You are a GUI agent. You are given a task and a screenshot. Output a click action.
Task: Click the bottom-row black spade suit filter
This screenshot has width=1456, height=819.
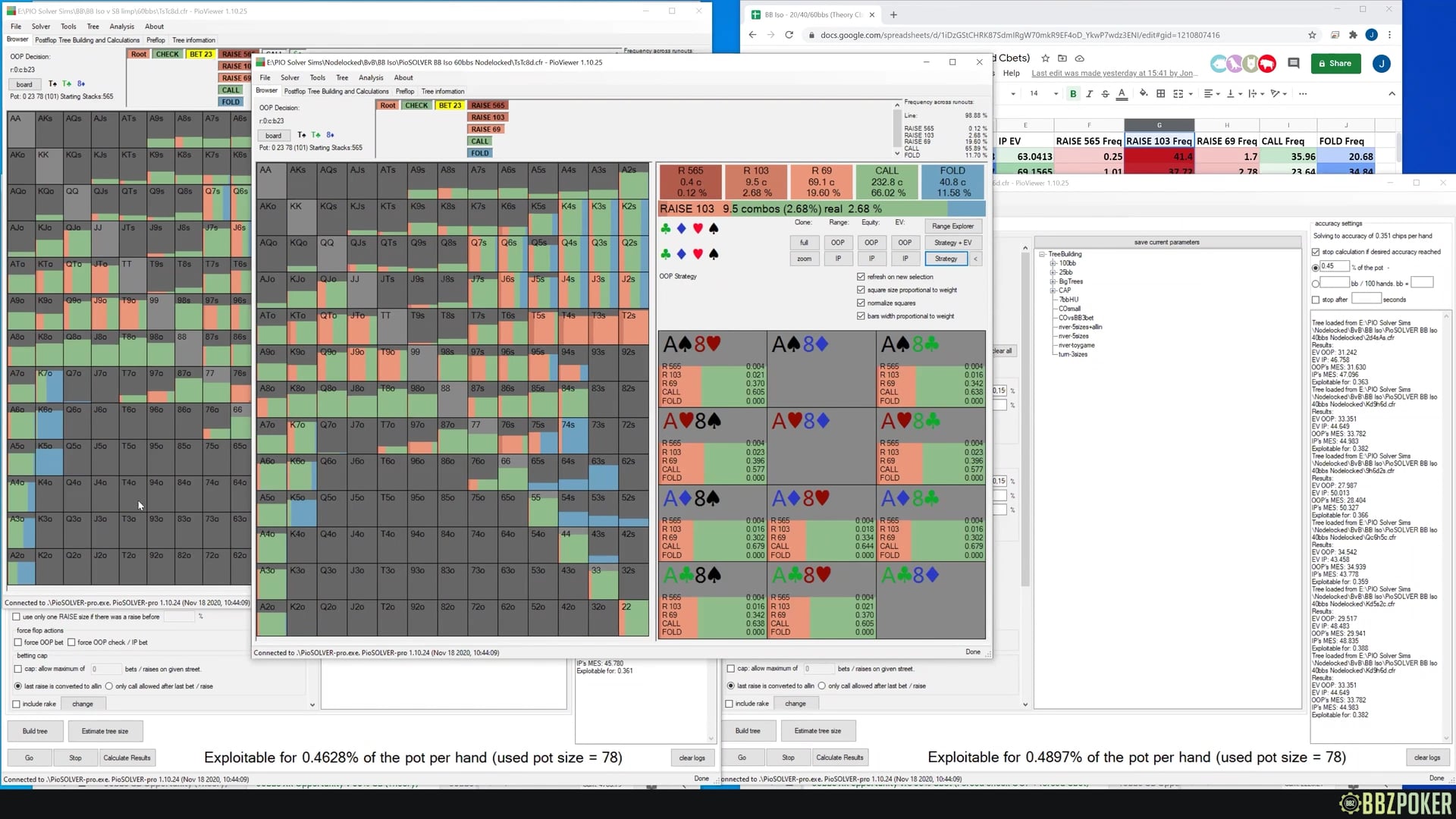(x=714, y=254)
